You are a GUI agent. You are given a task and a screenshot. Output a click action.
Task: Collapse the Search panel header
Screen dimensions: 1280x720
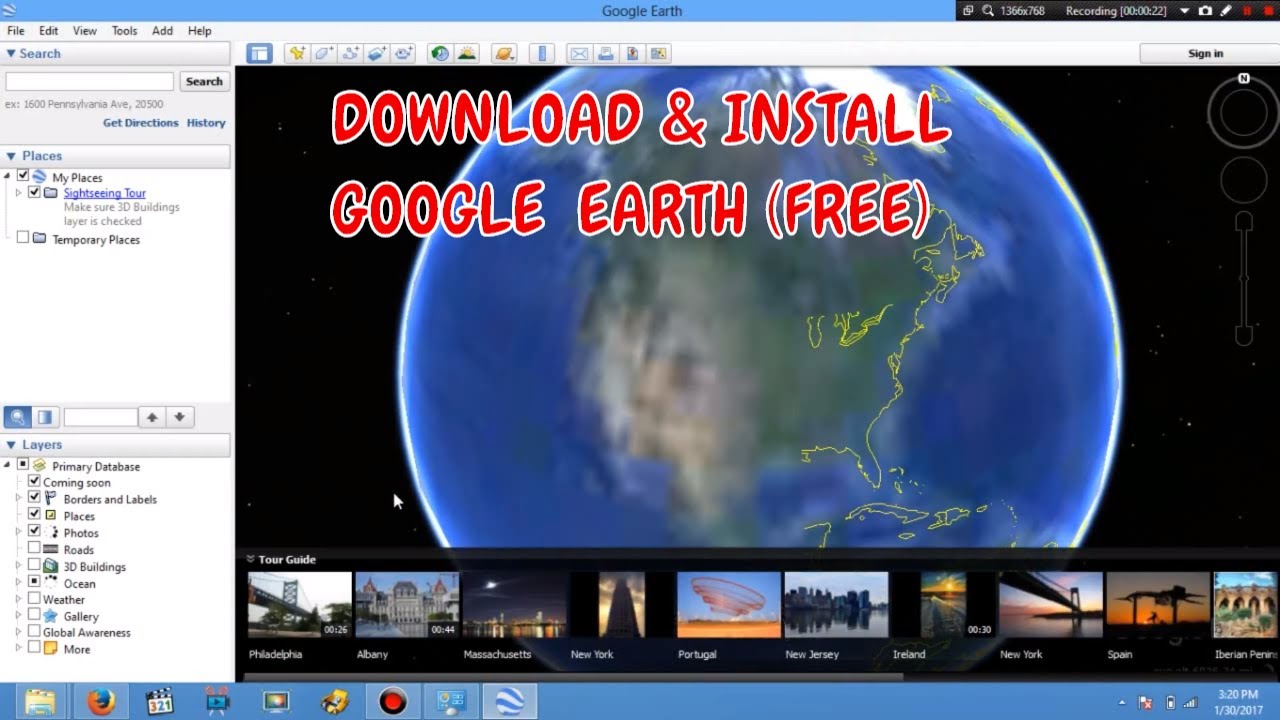tap(115, 54)
